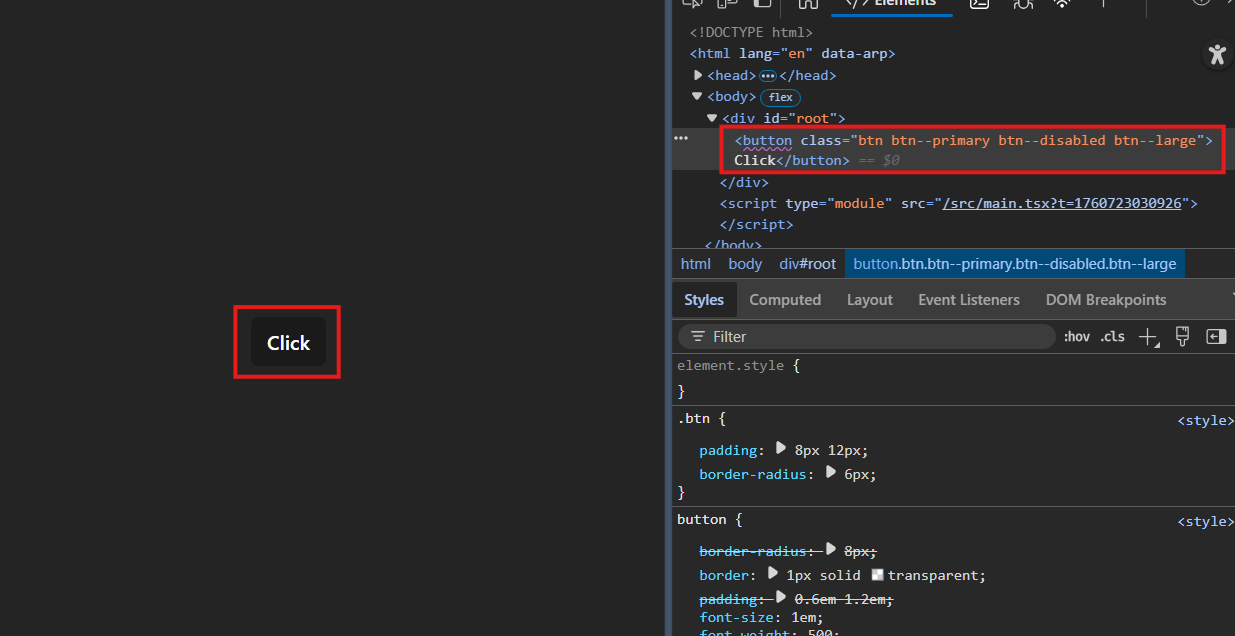1235x636 pixels.
Task: Select the closing </script> line
Action: (756, 225)
